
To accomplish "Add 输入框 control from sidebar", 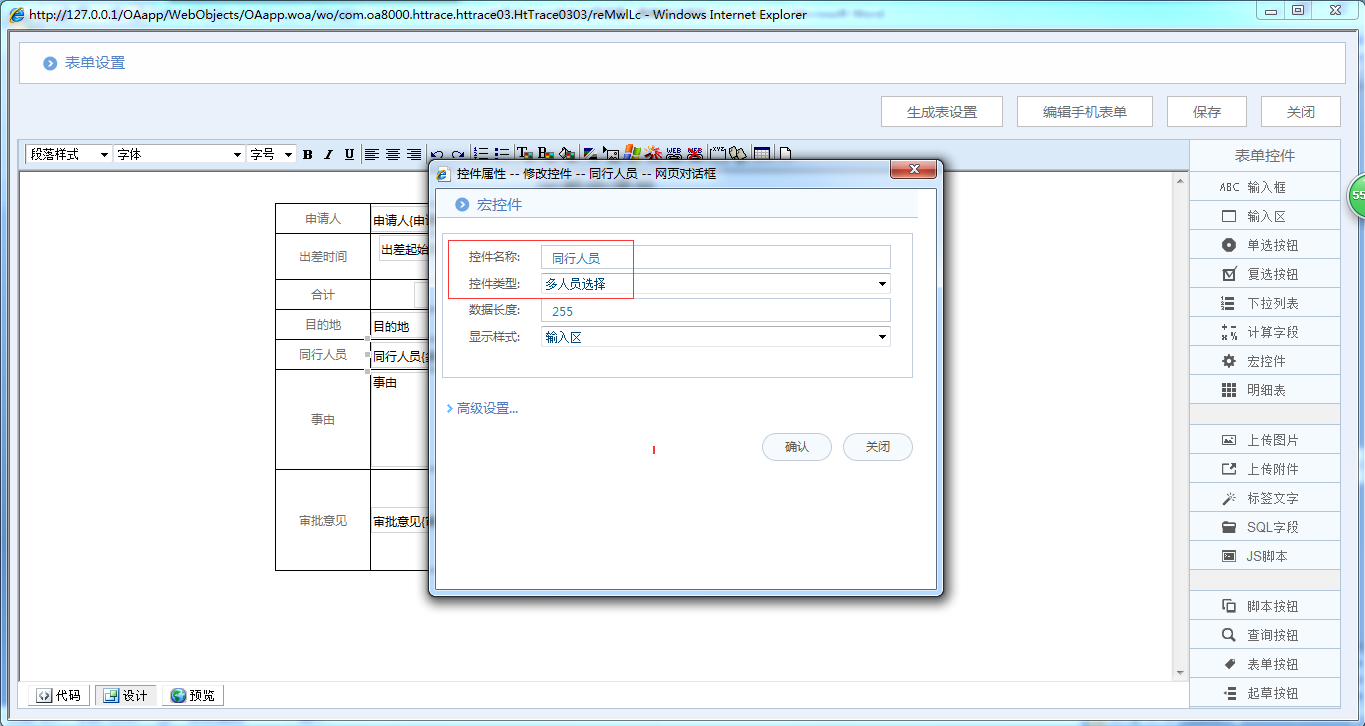I will click(x=1264, y=187).
